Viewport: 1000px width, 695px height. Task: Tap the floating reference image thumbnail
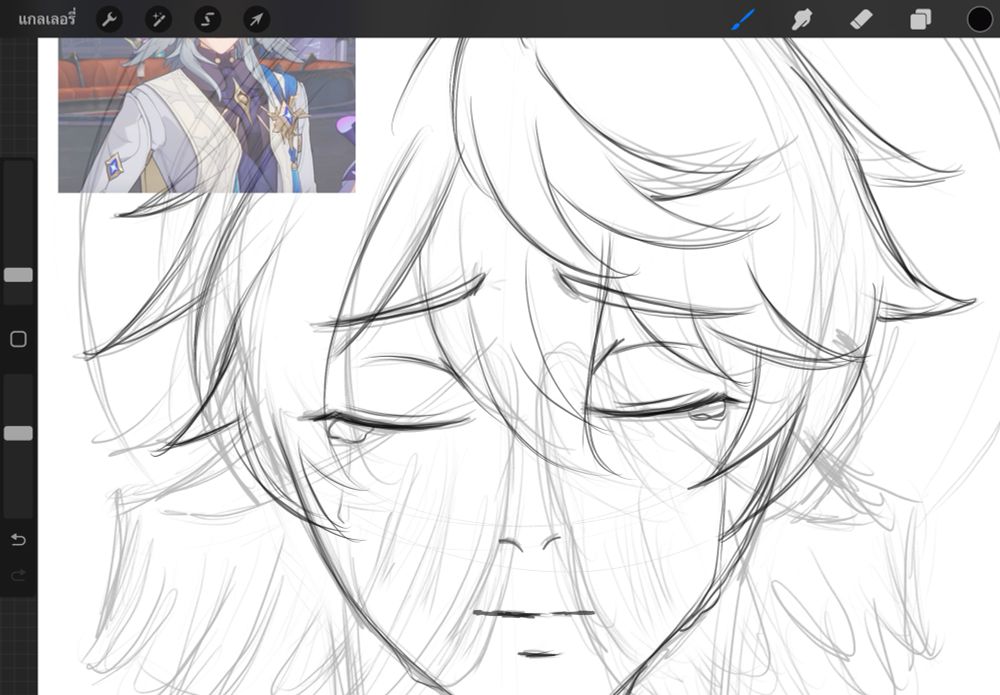click(207, 115)
